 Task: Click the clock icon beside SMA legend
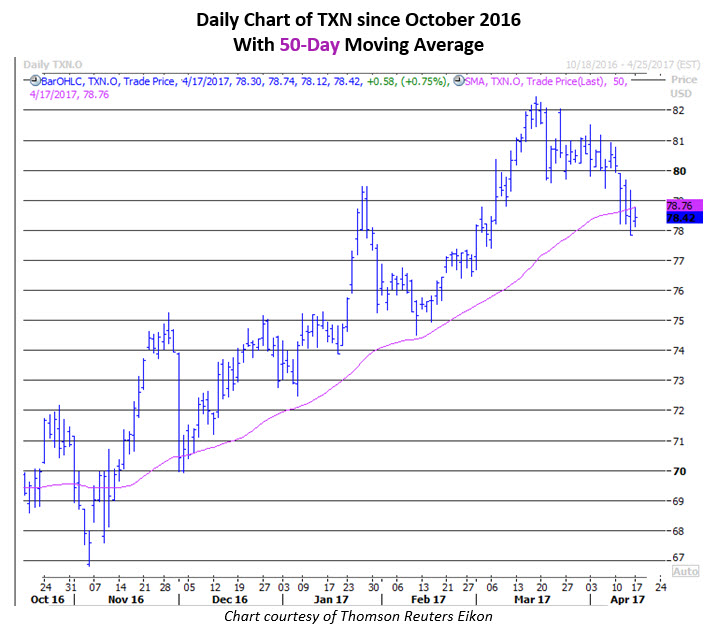tap(459, 81)
